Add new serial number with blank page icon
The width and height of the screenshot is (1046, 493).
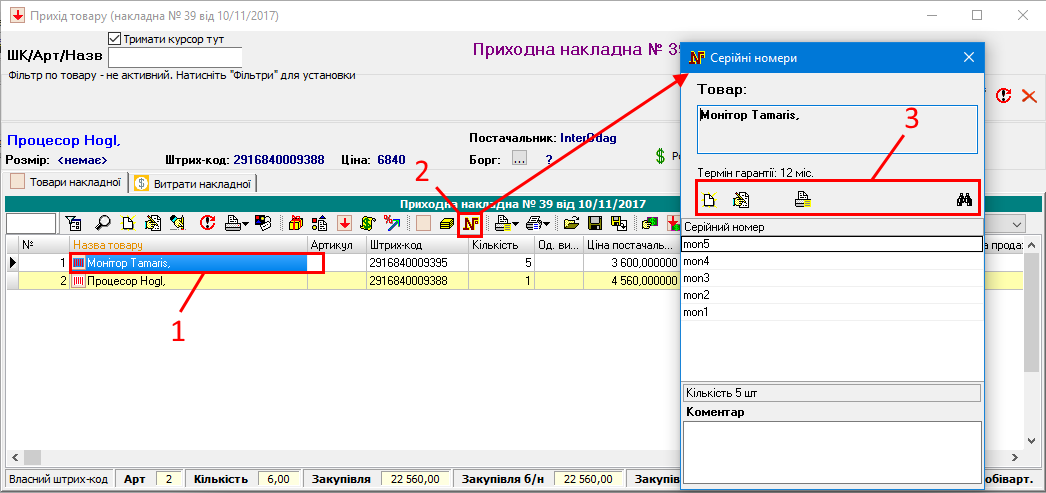(710, 199)
